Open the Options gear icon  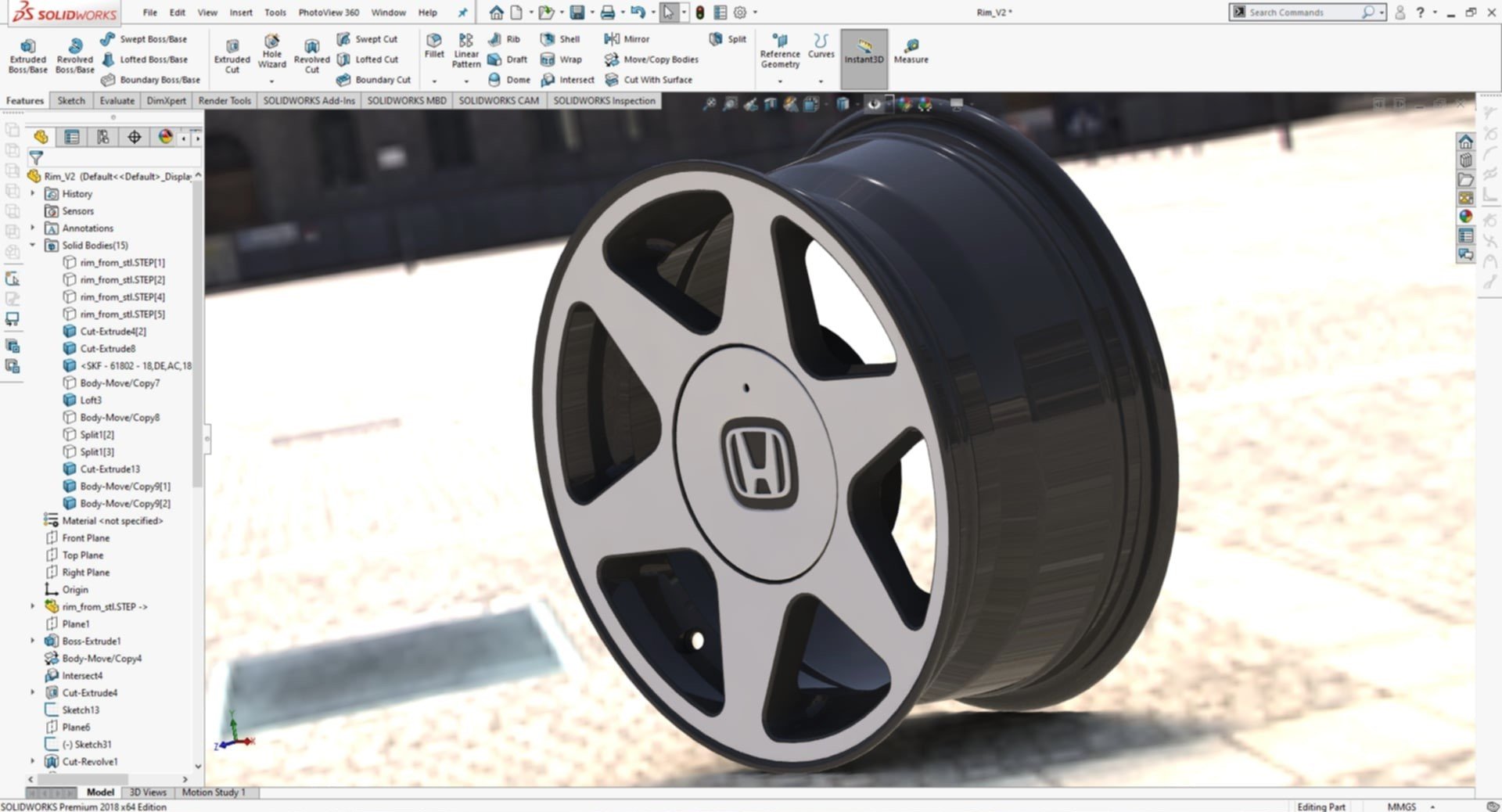pyautogui.click(x=740, y=13)
